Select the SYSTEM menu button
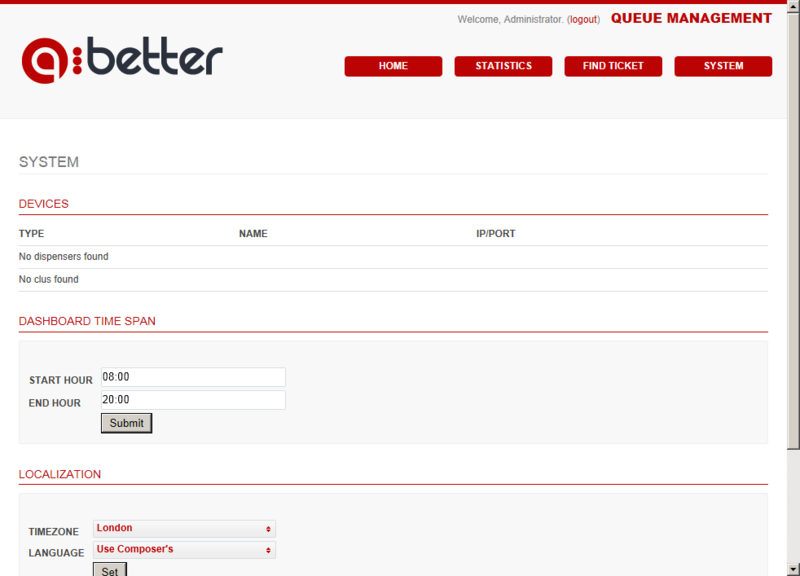The image size is (800, 576). tap(723, 66)
